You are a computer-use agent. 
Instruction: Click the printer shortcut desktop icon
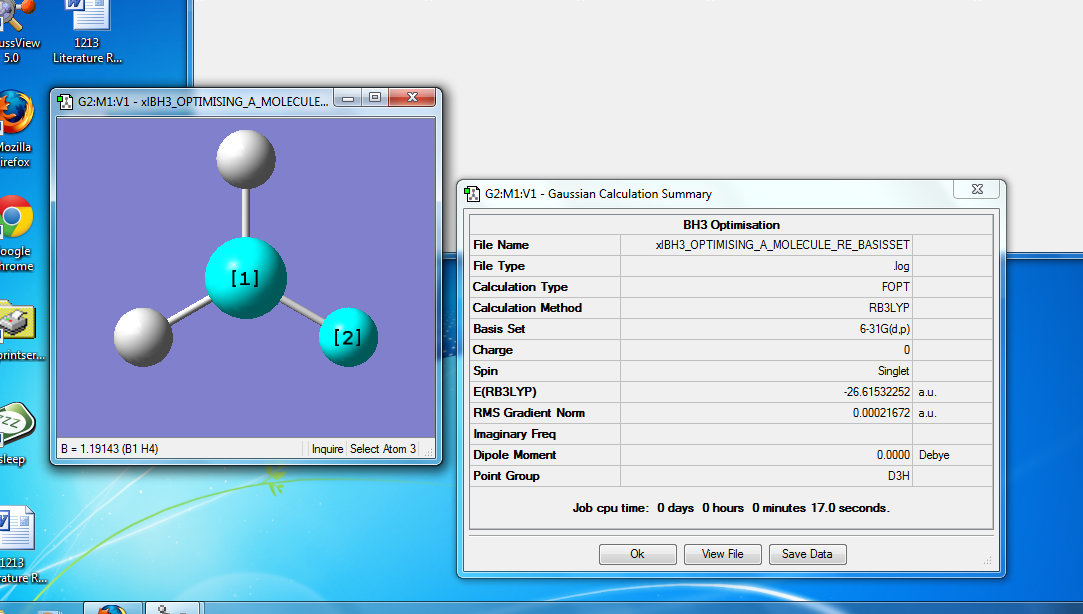click(x=19, y=330)
